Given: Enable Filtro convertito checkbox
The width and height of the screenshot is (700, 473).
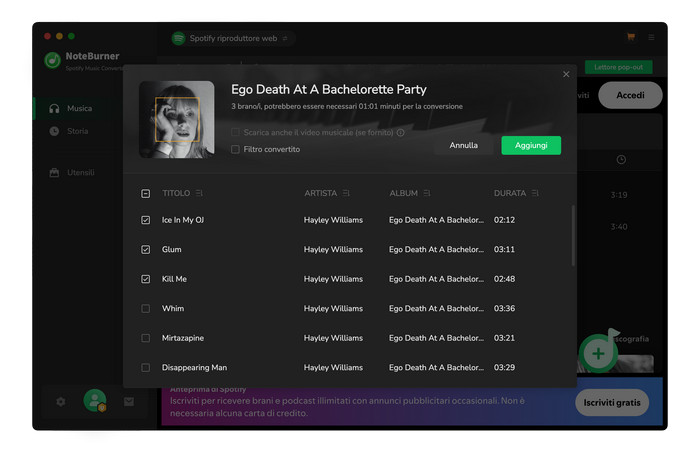Looking at the screenshot, I should [235, 149].
